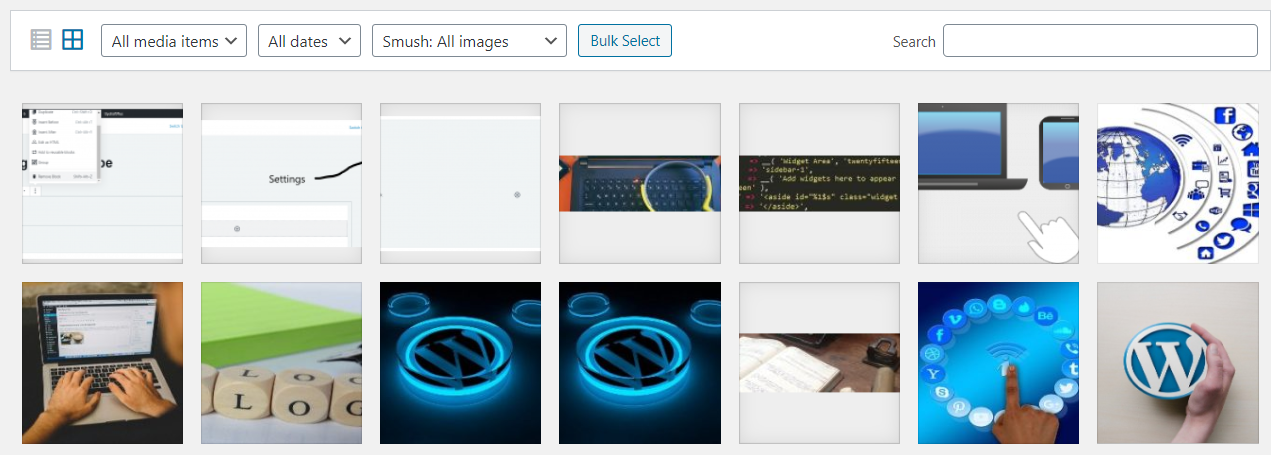Open the hand holding WordPress badge thumbnail
The image size is (1271, 455).
point(1177,362)
